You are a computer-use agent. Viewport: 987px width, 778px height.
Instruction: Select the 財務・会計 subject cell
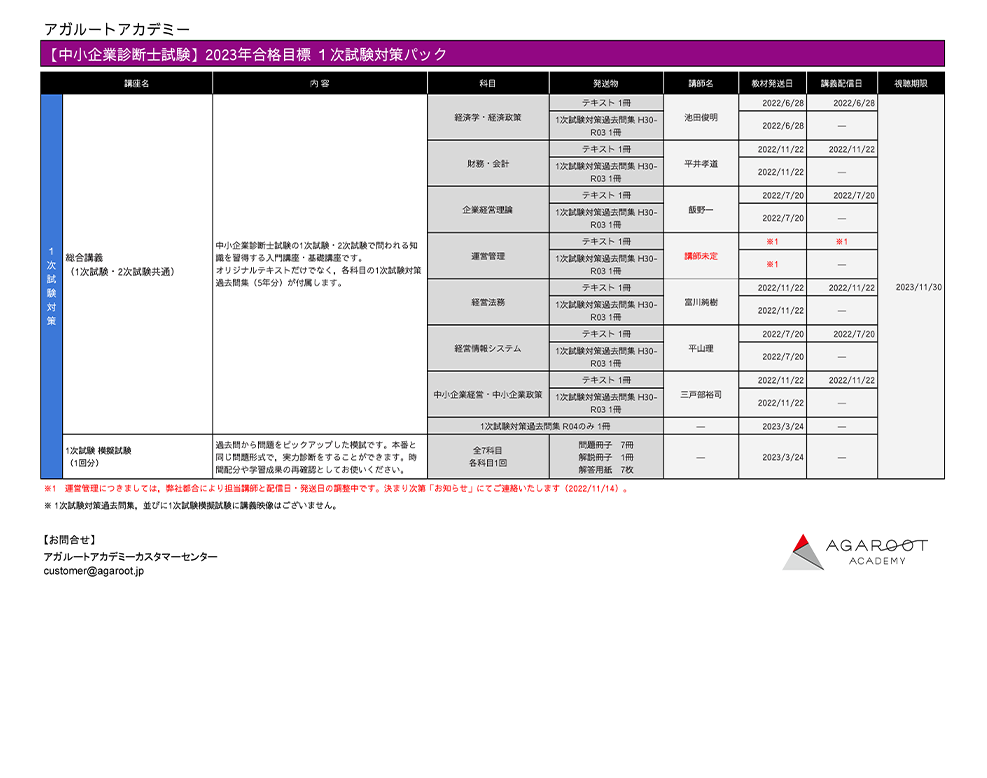point(488,163)
